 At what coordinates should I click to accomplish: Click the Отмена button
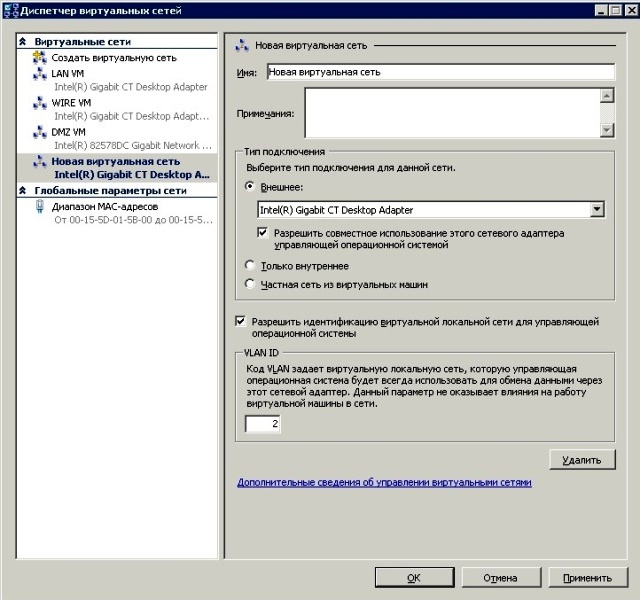click(501, 578)
